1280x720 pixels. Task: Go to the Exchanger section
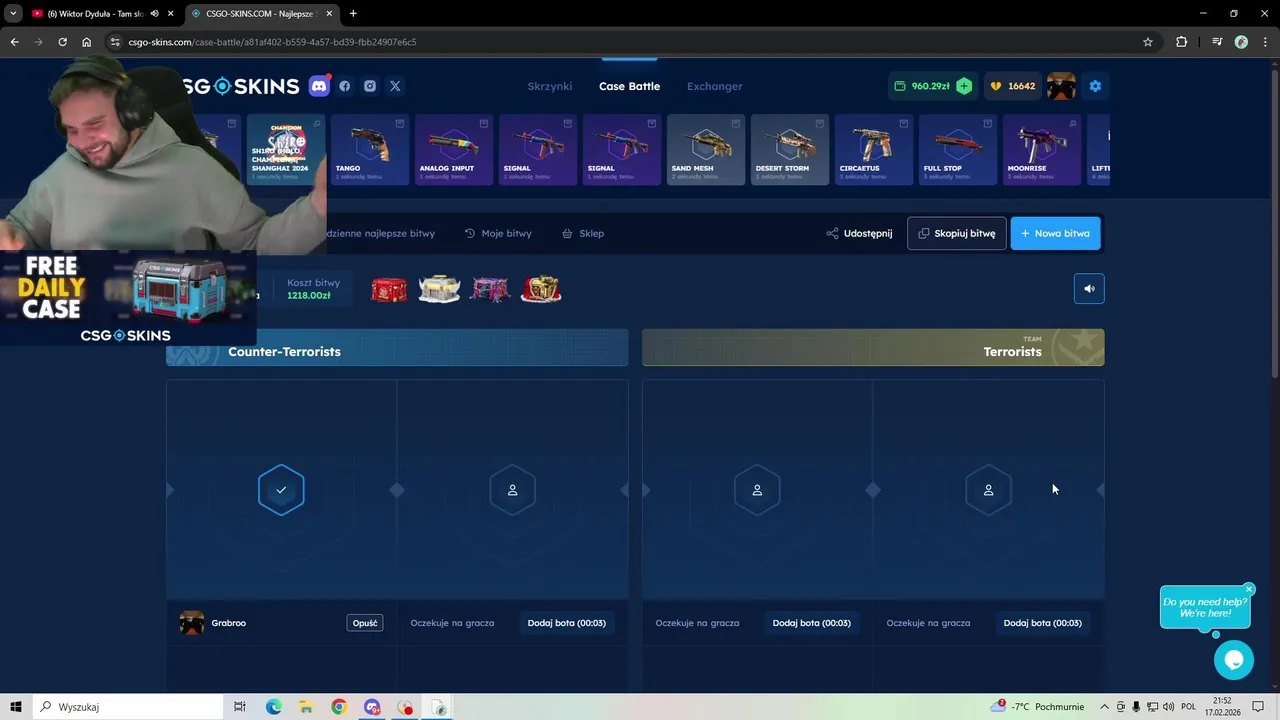[x=714, y=86]
